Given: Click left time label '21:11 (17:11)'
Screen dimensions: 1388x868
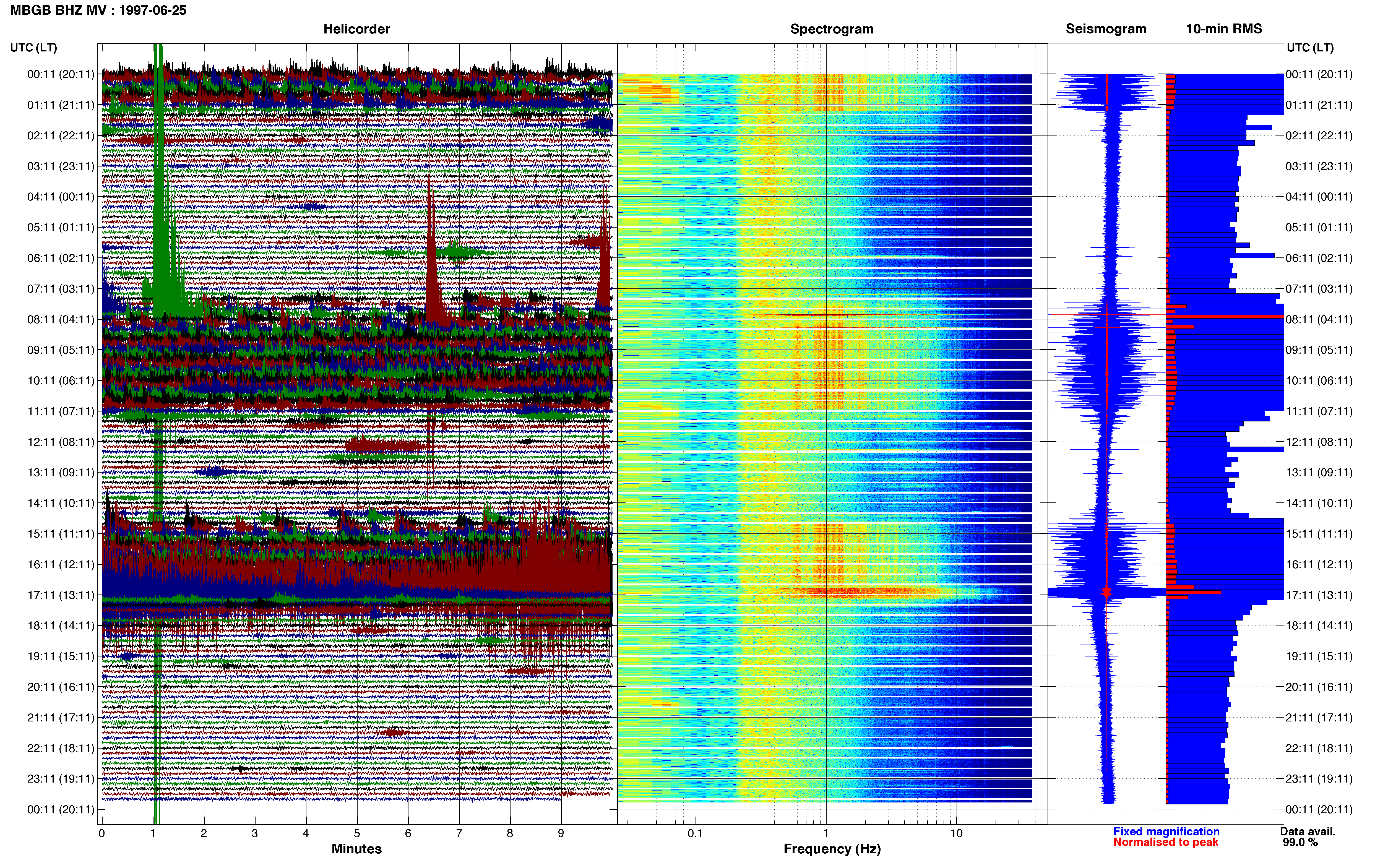Looking at the screenshot, I should 60,718.
